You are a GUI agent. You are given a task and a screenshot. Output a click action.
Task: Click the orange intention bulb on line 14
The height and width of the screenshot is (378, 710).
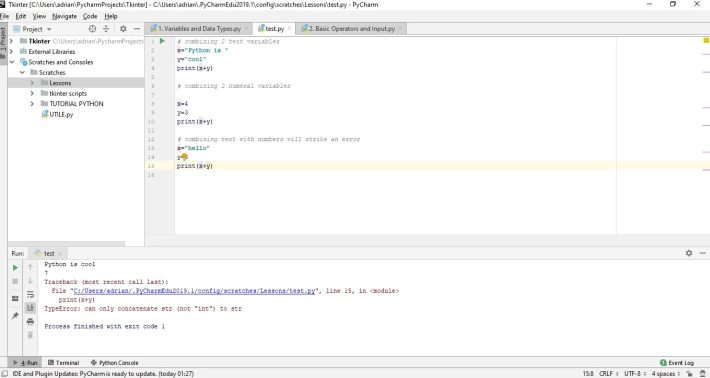[x=184, y=157]
